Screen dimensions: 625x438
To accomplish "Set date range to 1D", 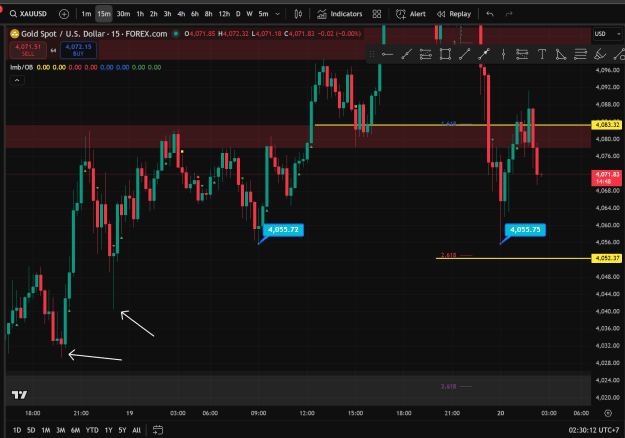I will click(17, 430).
